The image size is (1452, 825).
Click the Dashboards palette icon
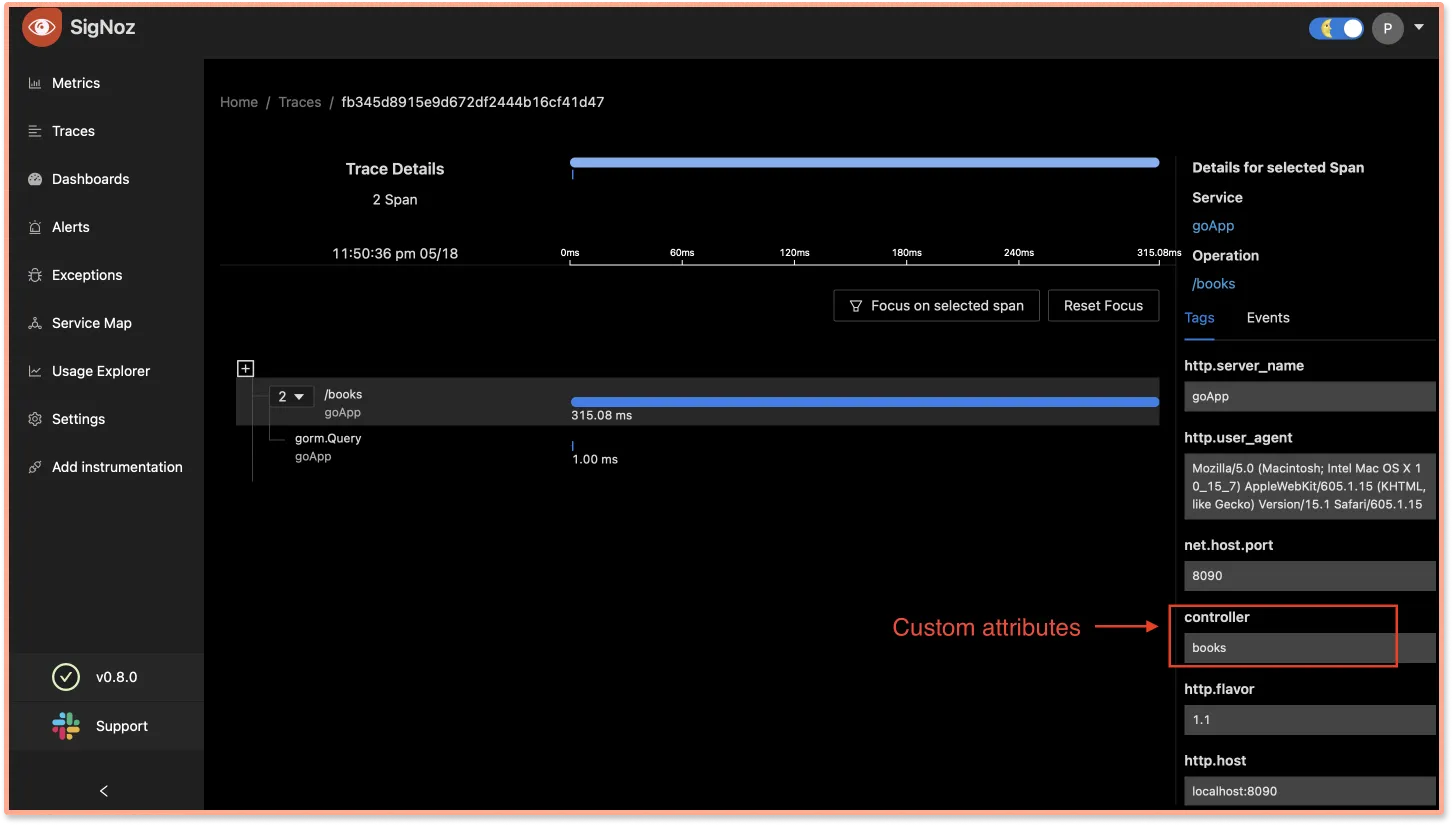(x=35, y=179)
